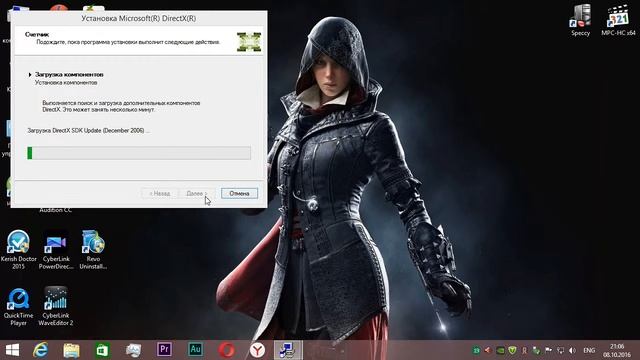Click the Установка компонентов step text
640x360 pixels.
point(66,82)
